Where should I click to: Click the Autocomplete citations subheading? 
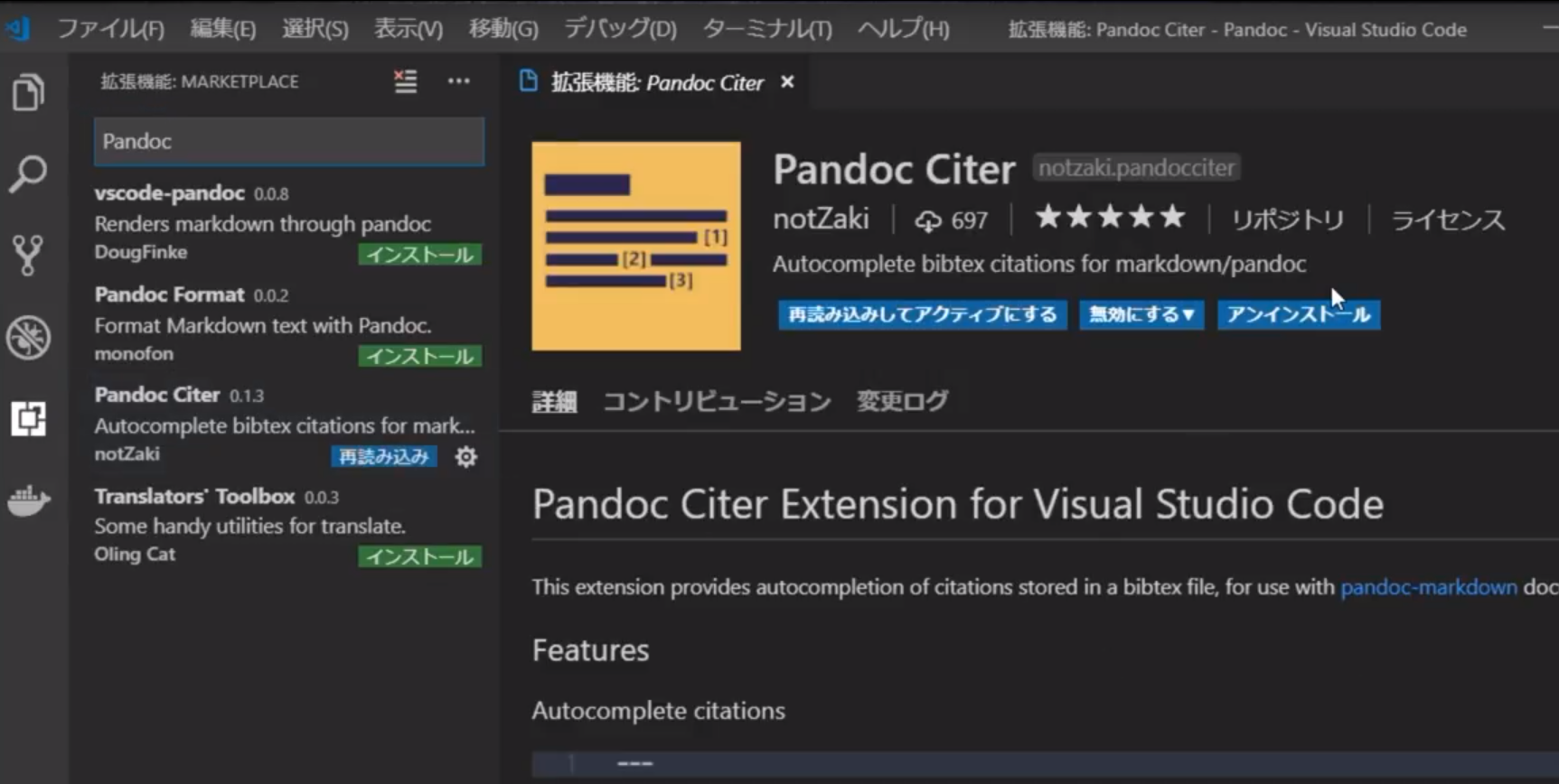pyautogui.click(x=658, y=711)
